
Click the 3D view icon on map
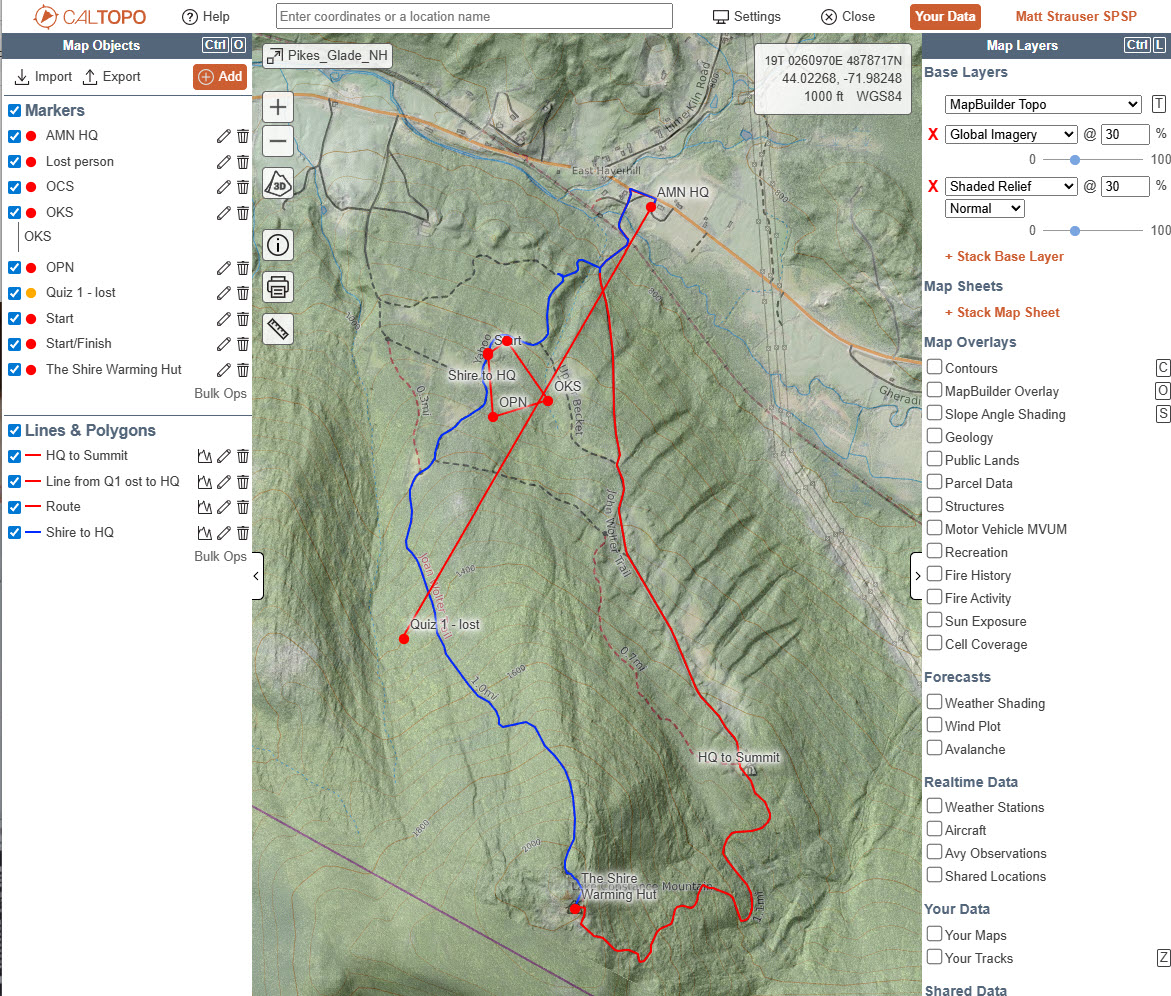click(278, 185)
